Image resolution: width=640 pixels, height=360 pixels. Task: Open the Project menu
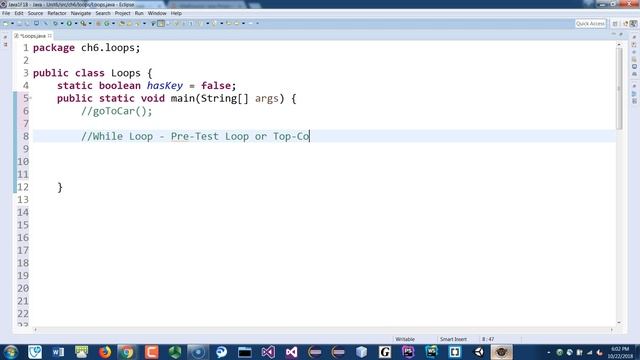click(122, 13)
